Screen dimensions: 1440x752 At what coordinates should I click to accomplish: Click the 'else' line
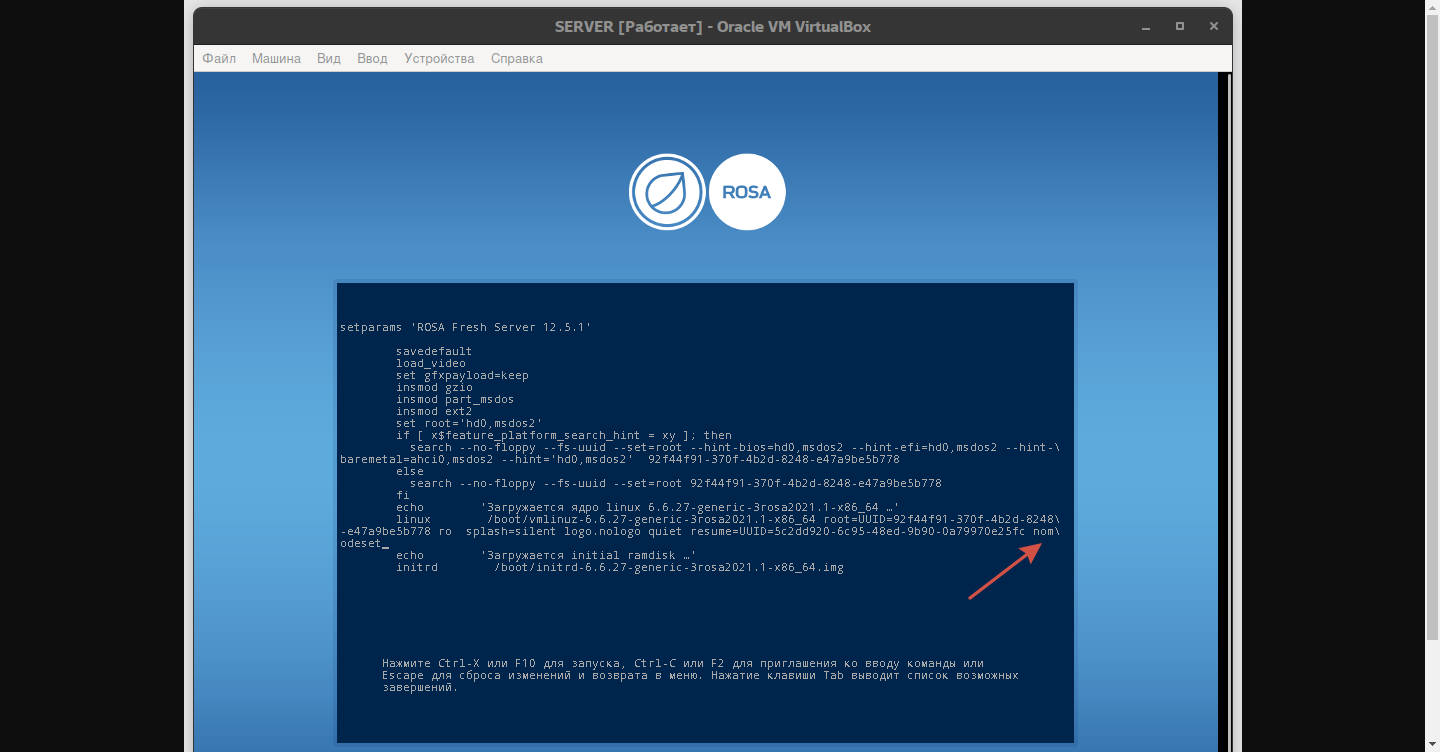tap(410, 471)
